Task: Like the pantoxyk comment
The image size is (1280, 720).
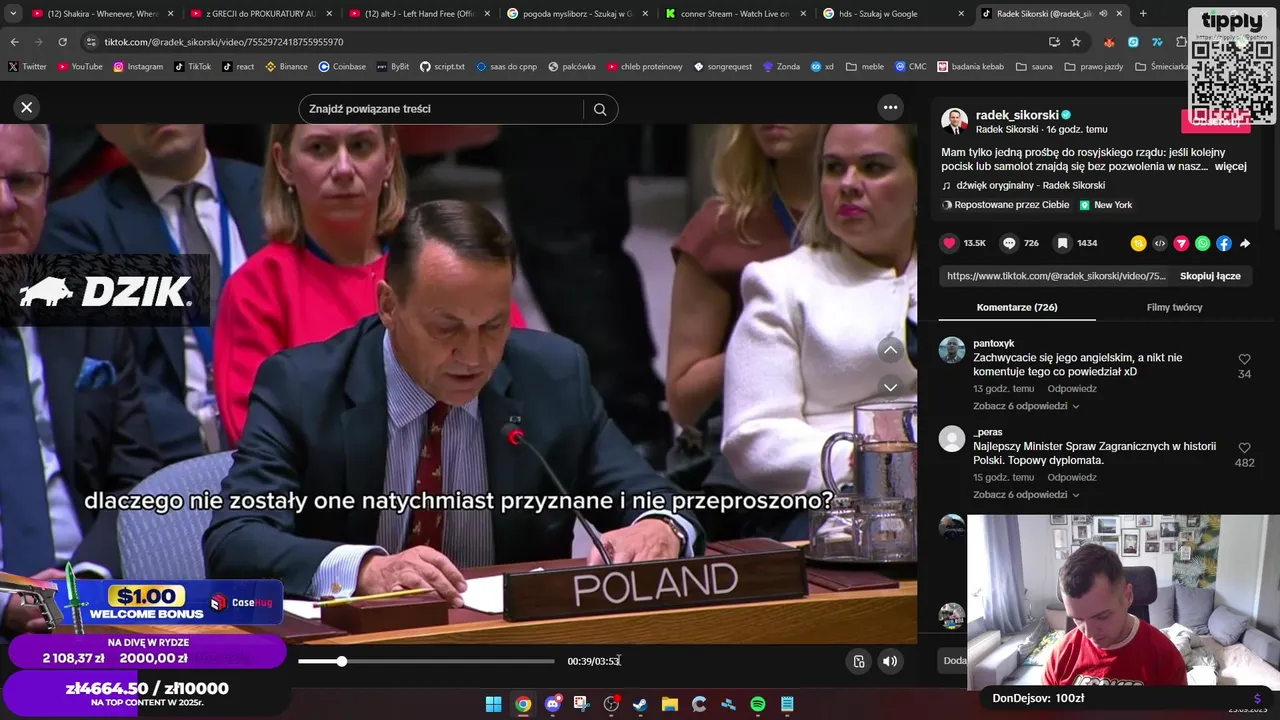Action: [x=1244, y=359]
